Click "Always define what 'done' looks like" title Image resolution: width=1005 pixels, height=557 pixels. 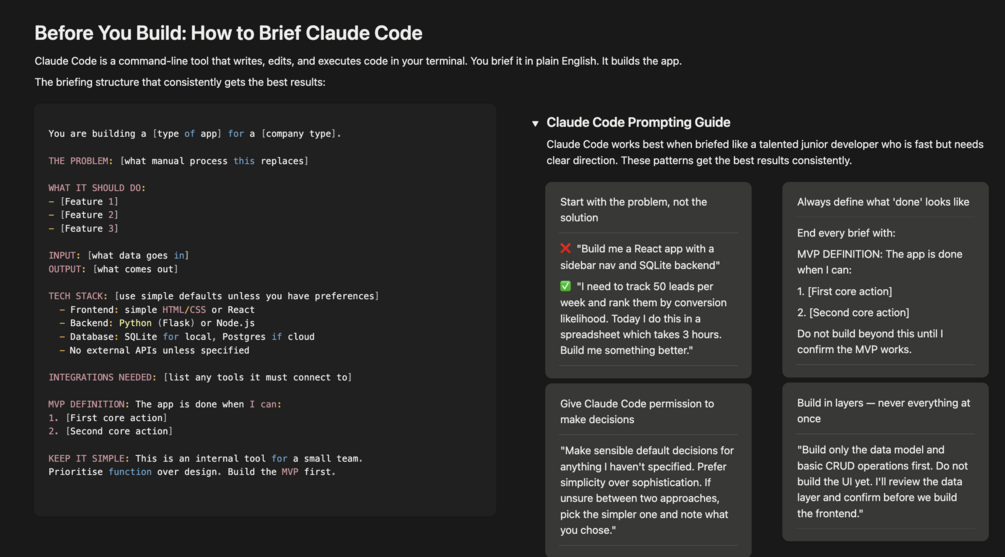pyautogui.click(x=883, y=202)
